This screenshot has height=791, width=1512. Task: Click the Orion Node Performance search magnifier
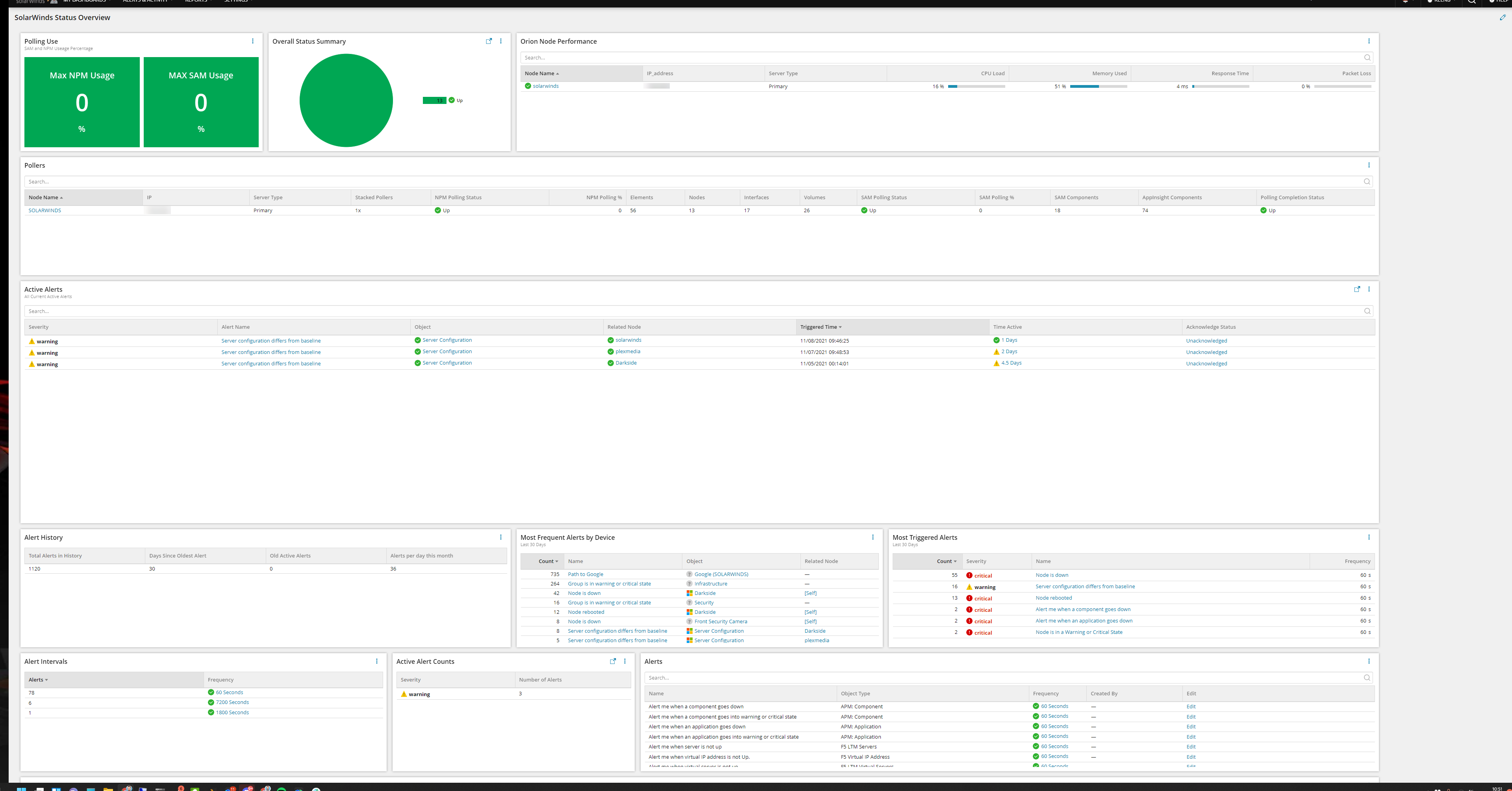1367,57
